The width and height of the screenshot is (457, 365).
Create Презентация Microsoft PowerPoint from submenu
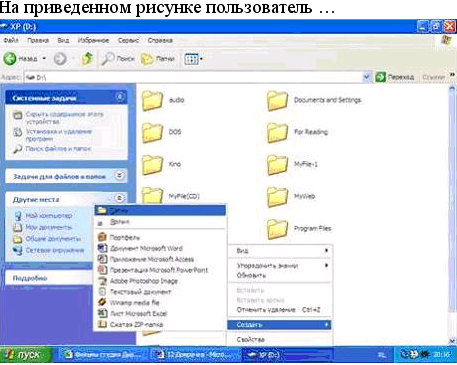tap(160, 270)
